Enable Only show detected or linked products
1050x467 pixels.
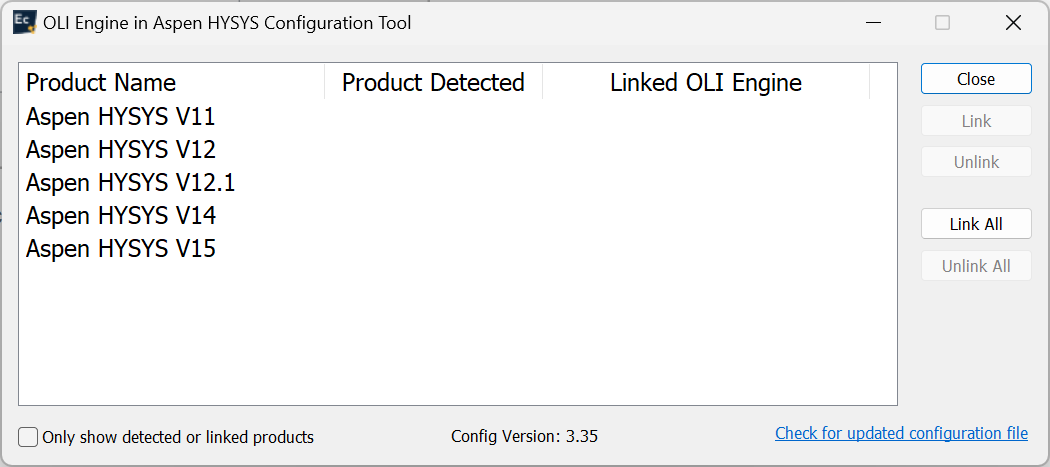[x=29, y=437]
